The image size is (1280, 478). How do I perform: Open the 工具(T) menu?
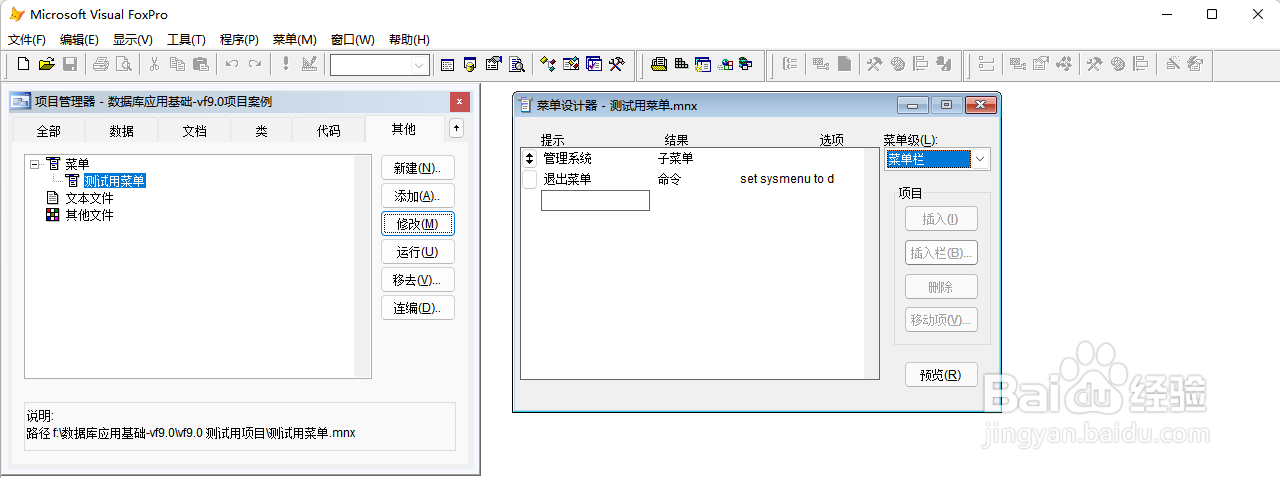click(186, 40)
